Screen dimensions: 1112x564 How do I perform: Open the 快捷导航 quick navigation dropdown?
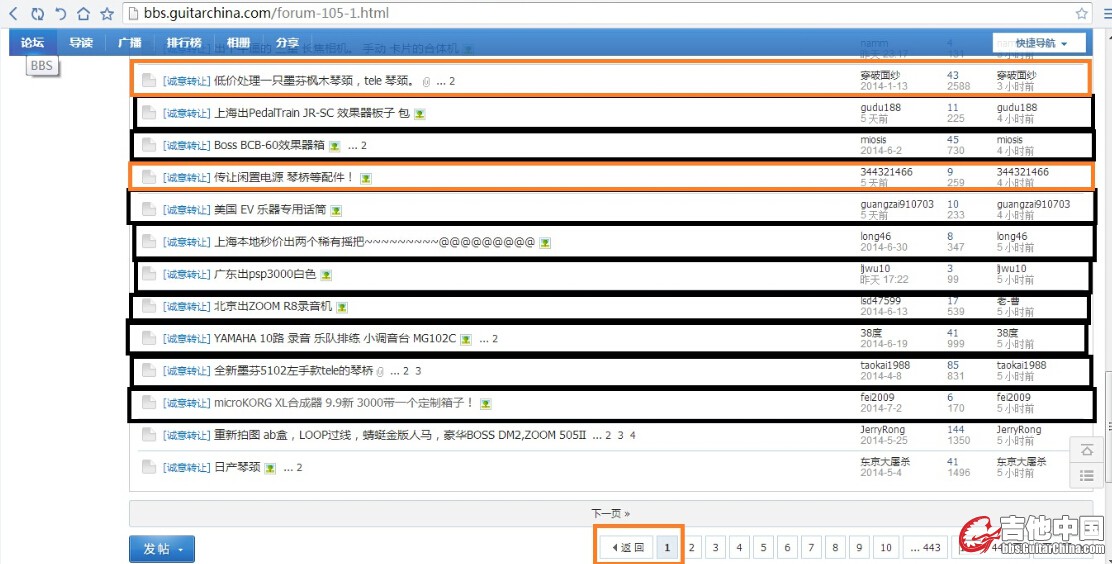[x=1041, y=43]
